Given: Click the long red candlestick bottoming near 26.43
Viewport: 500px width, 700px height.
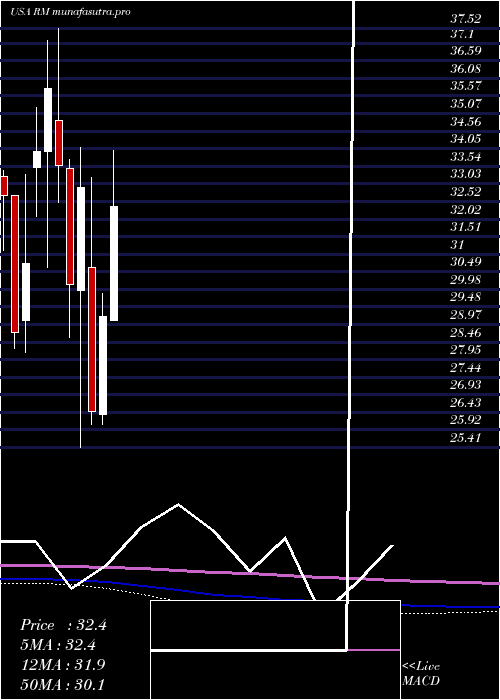Looking at the screenshot, I should coord(92,339).
